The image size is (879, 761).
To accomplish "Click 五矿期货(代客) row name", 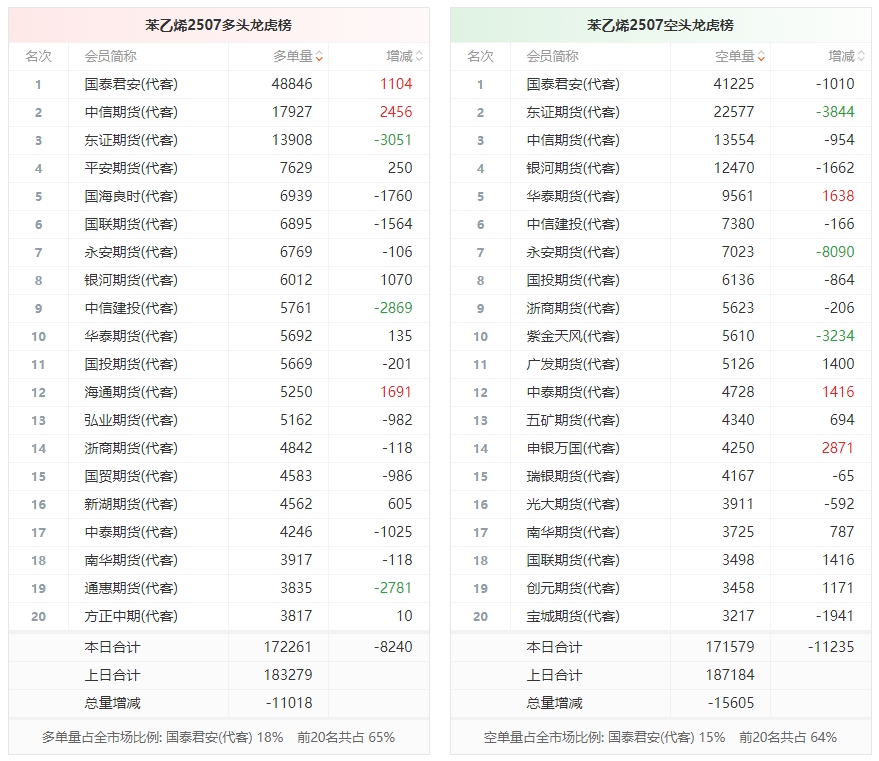I will [573, 420].
